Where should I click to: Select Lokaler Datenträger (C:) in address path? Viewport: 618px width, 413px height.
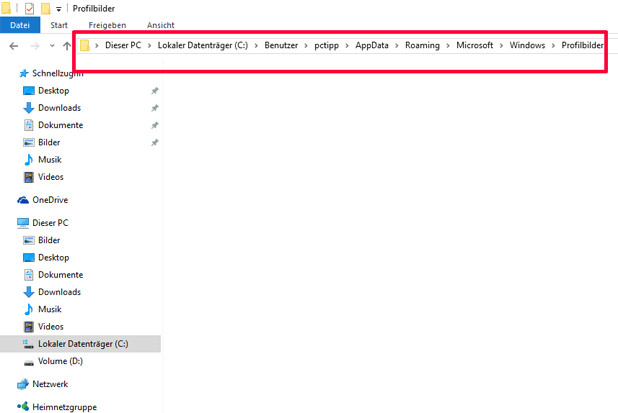coord(203,45)
